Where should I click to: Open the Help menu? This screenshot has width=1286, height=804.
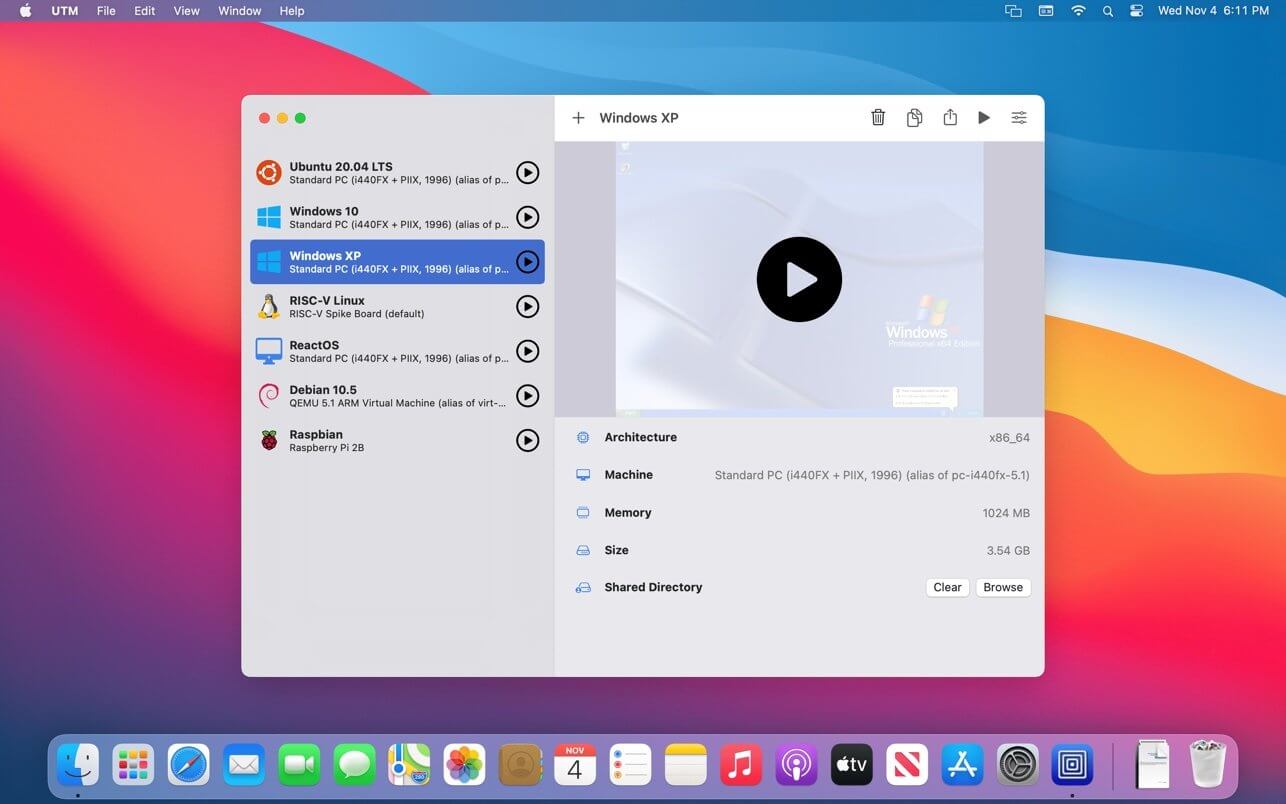pos(292,11)
